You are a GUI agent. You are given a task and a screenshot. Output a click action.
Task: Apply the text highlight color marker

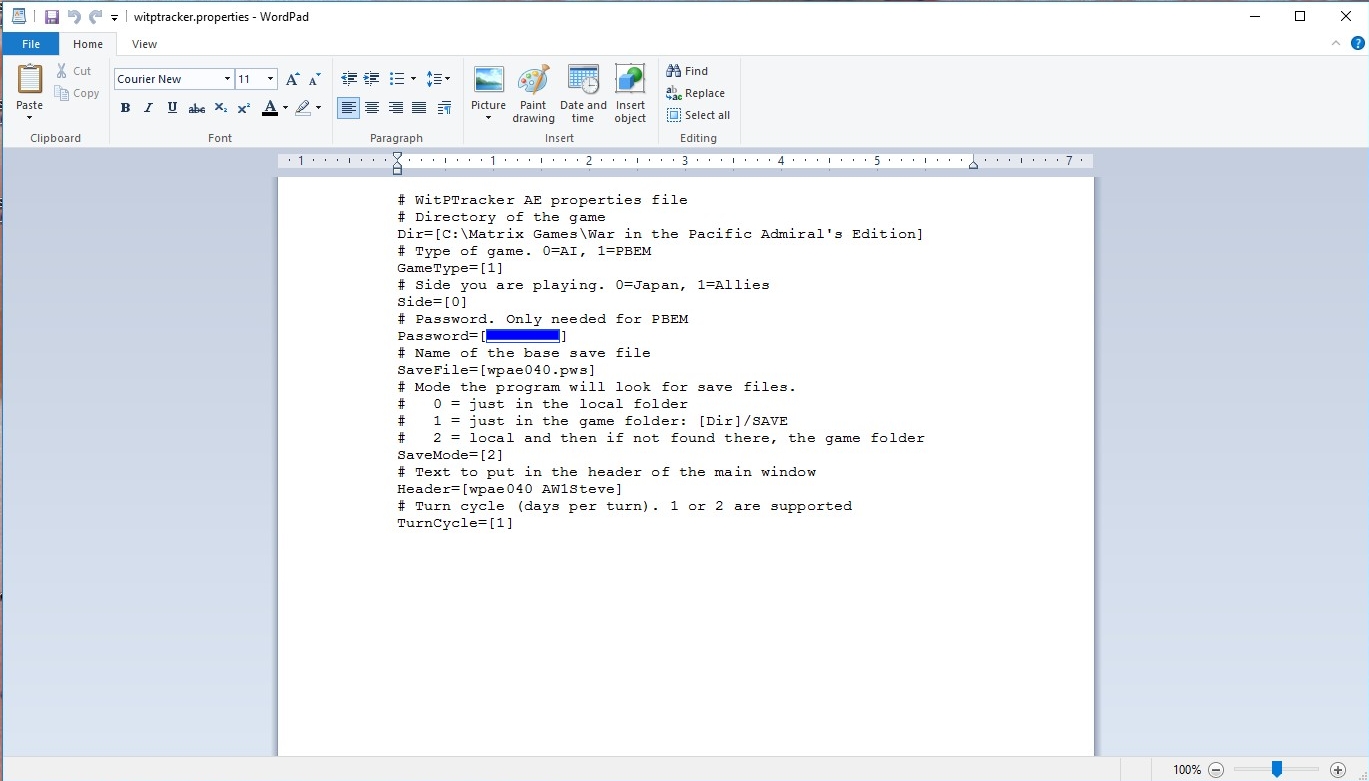click(303, 108)
